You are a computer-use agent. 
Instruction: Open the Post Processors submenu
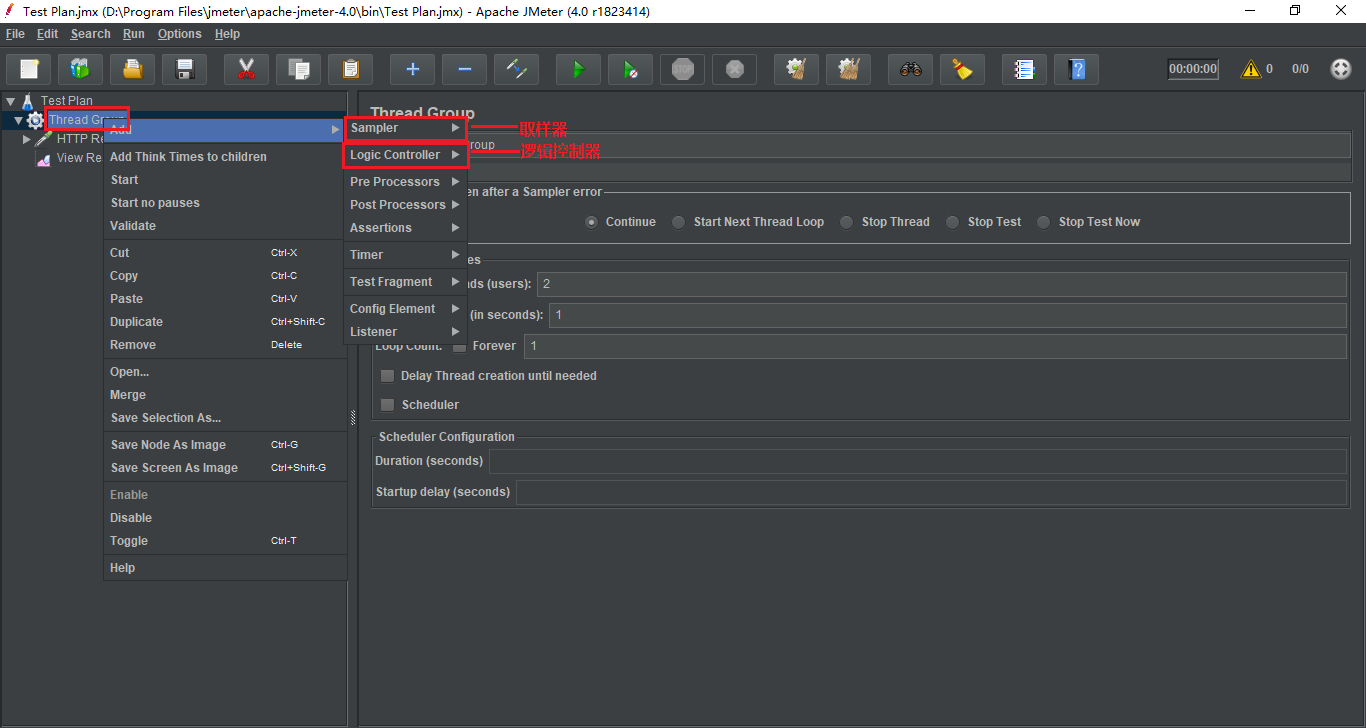point(405,205)
